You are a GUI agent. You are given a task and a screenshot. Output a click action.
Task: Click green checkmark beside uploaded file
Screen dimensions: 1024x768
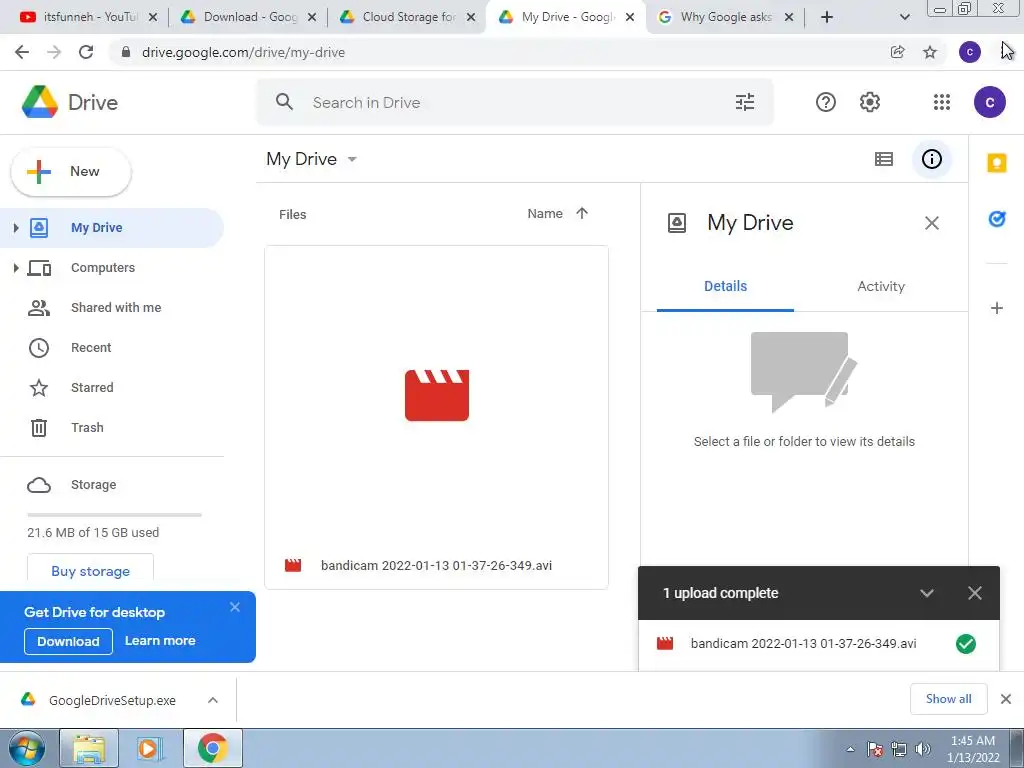point(965,644)
